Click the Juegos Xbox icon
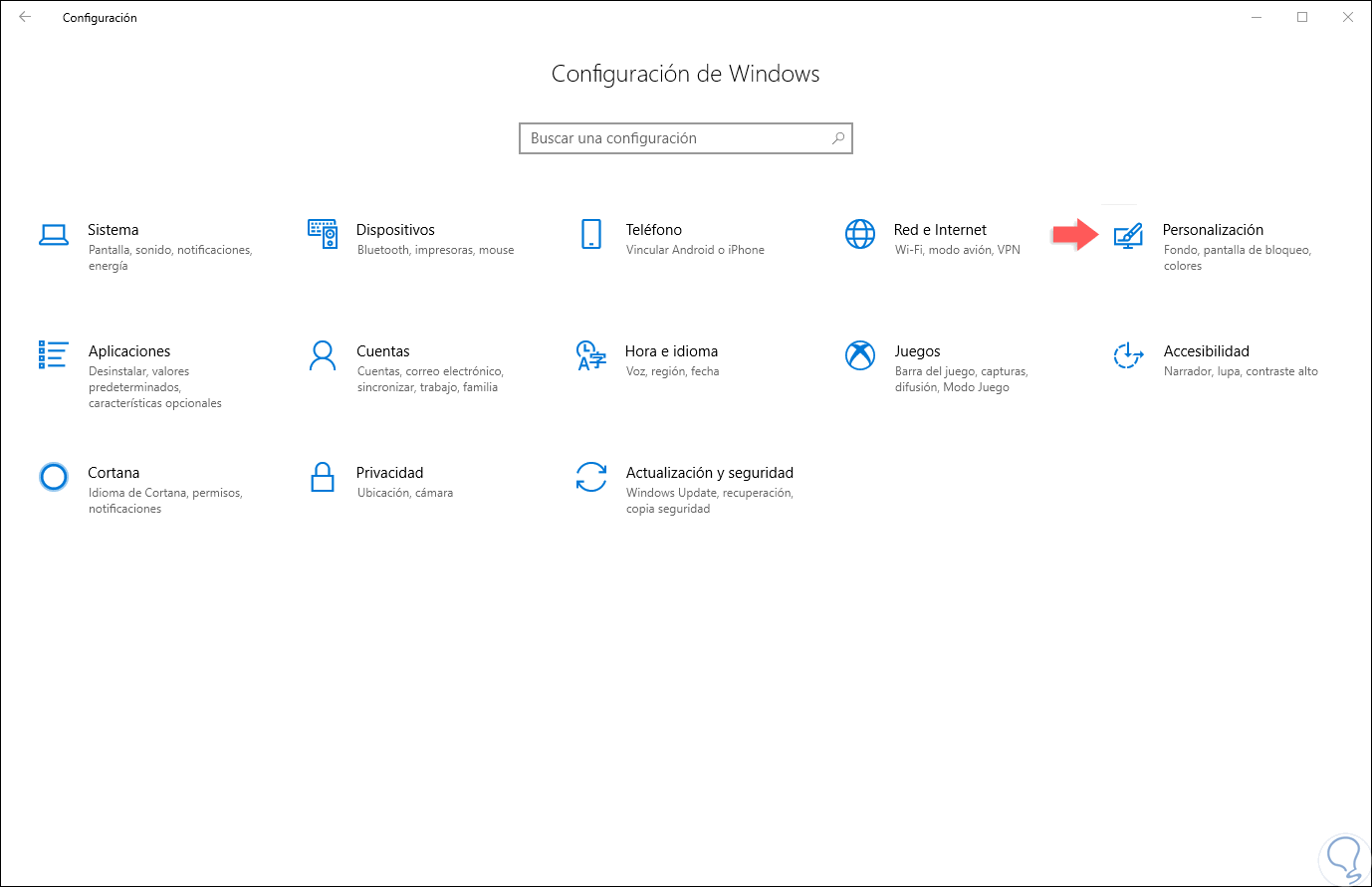1372x887 pixels. click(x=860, y=355)
